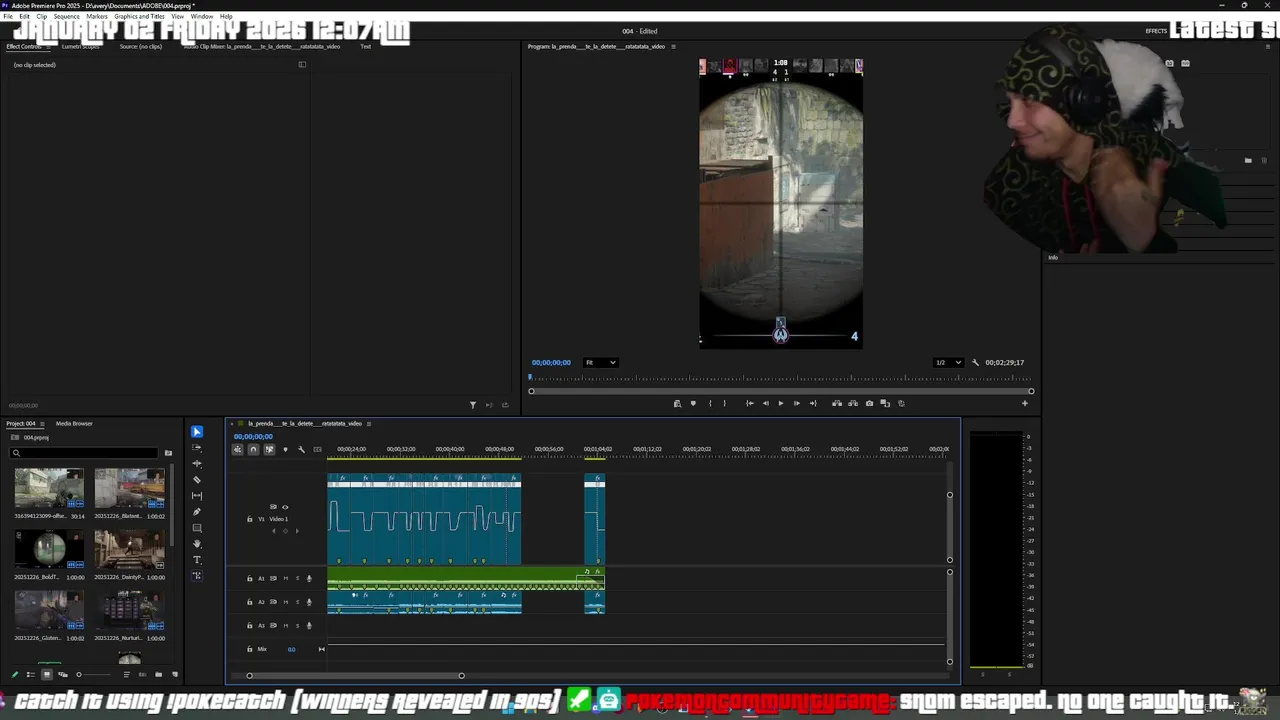This screenshot has width=1280, height=720.
Task: Switch to the Lumetri Scopes tab
Action: [x=80, y=46]
